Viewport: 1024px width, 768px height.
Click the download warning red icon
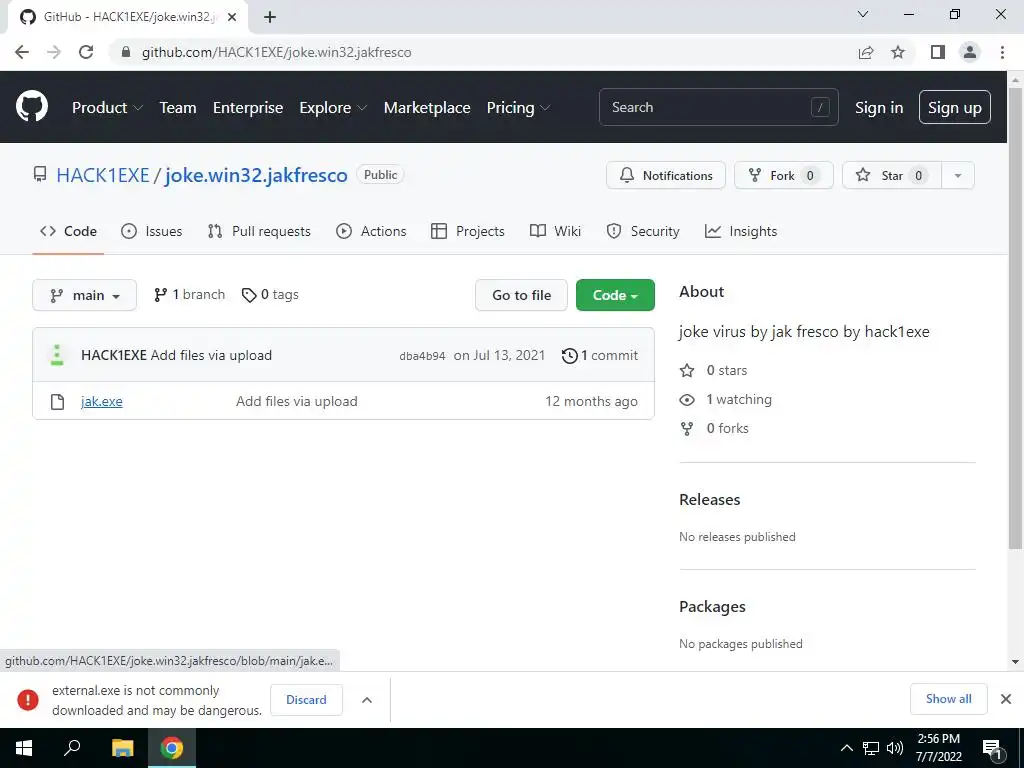tap(27, 699)
